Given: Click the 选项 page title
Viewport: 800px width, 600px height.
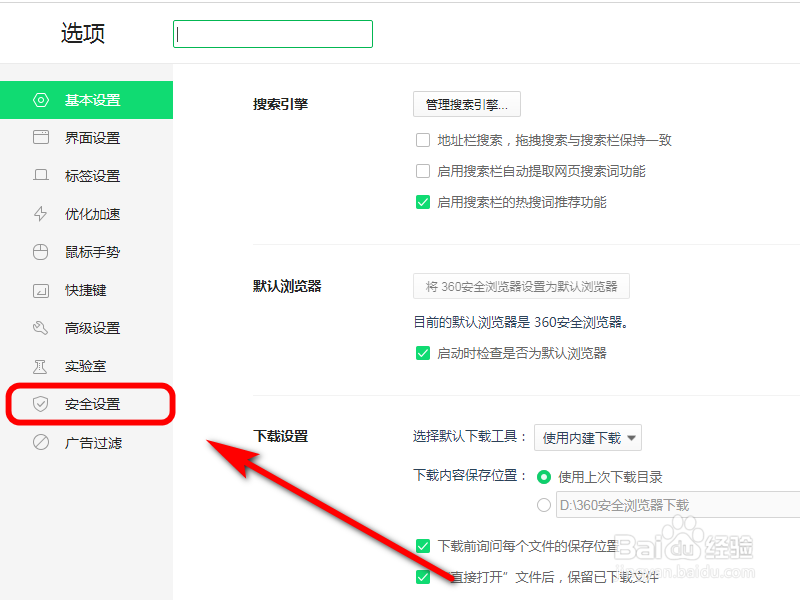Looking at the screenshot, I should (x=83, y=33).
